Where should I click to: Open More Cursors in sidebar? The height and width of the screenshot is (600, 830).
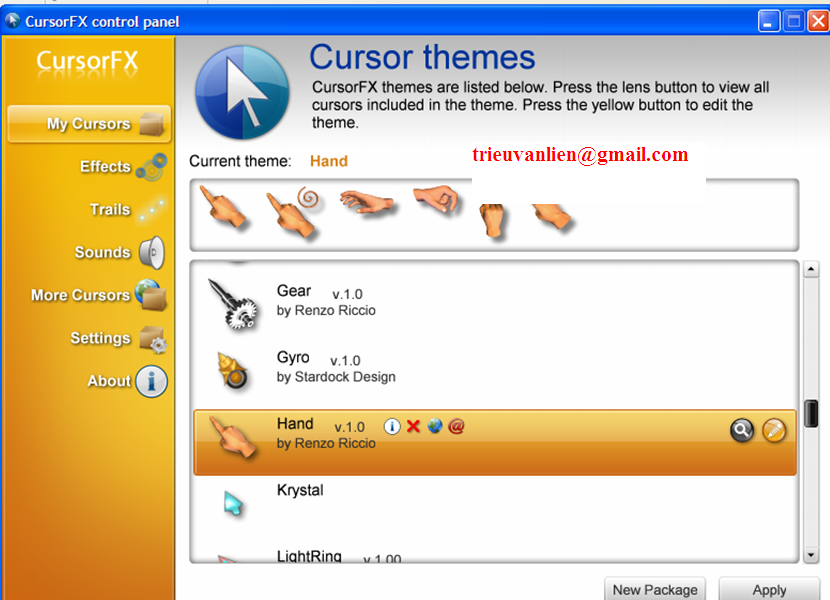81,296
